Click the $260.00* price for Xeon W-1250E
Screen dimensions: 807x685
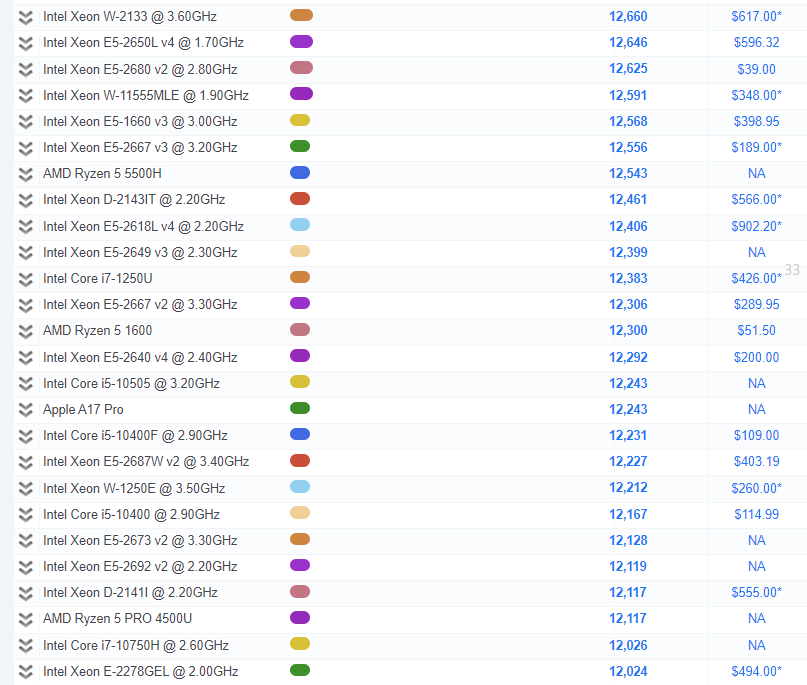(x=757, y=488)
